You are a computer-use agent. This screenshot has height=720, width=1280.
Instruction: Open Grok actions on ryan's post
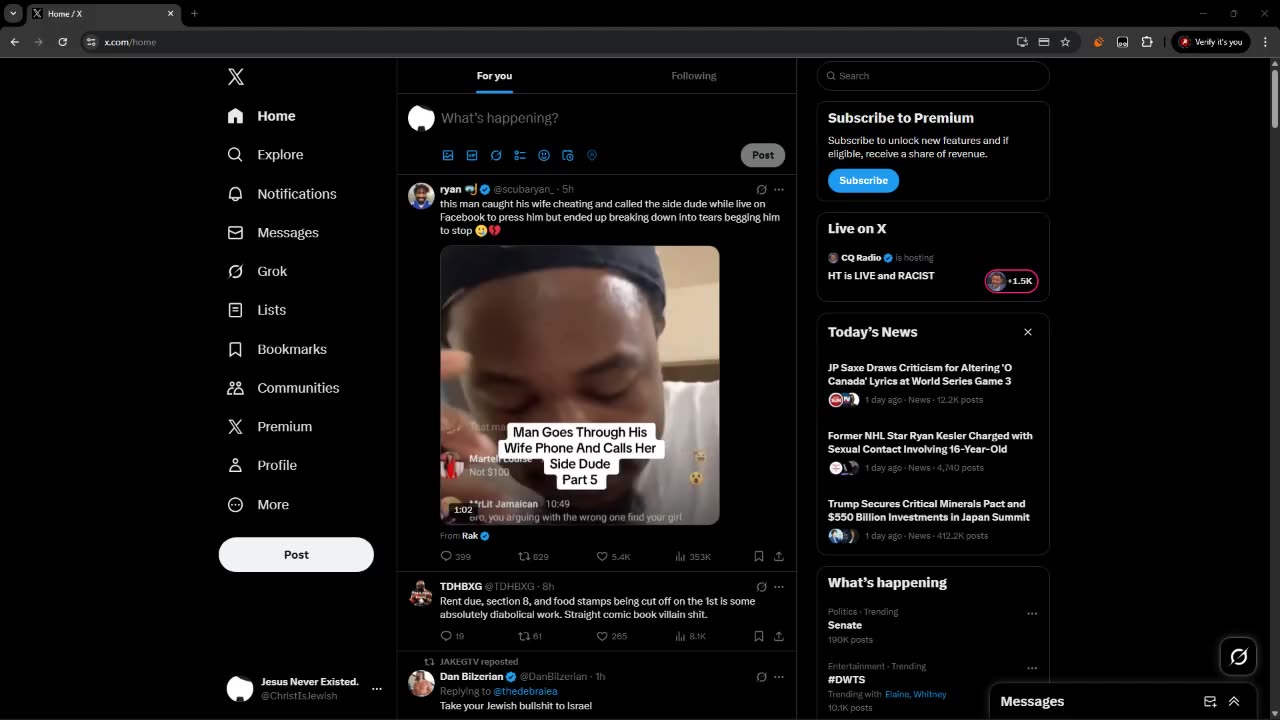761,189
